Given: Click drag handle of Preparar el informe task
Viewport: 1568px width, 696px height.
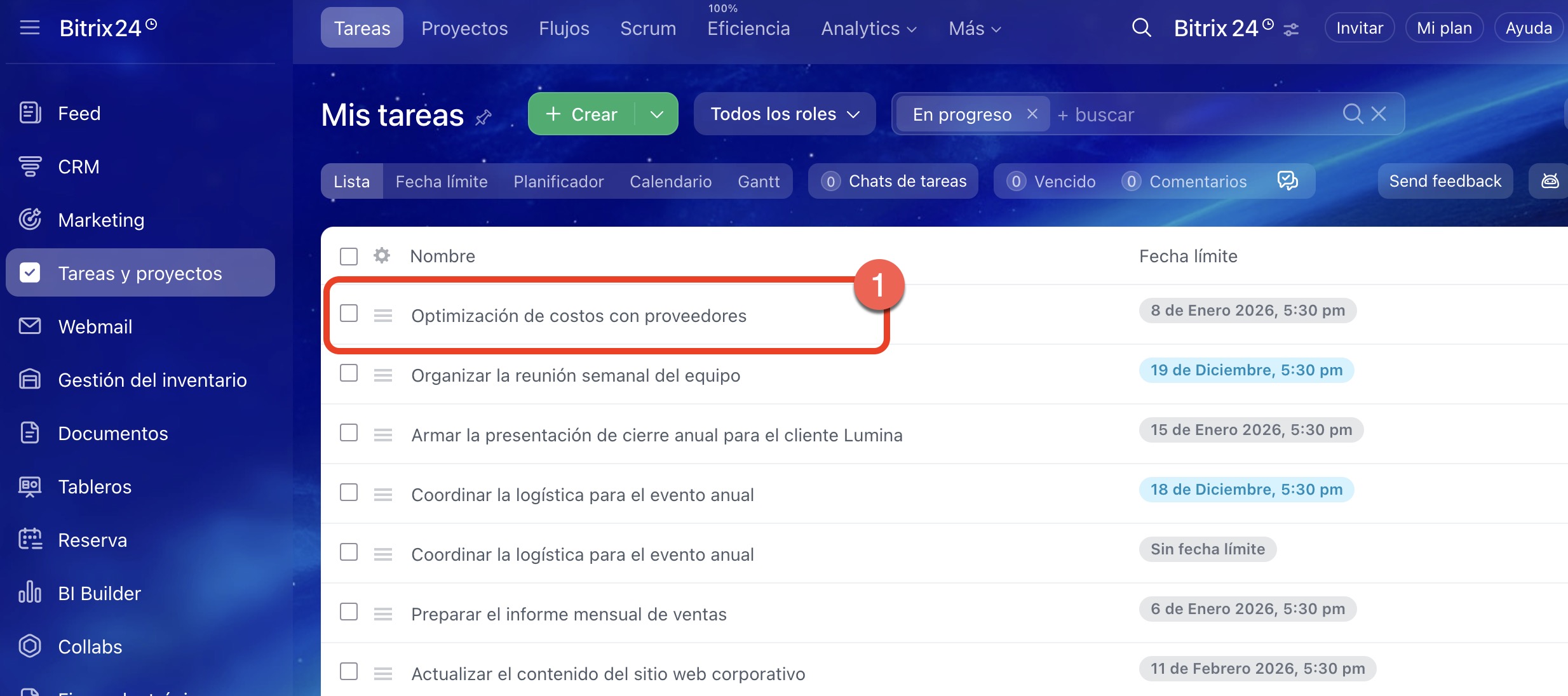Looking at the screenshot, I should pyautogui.click(x=382, y=614).
